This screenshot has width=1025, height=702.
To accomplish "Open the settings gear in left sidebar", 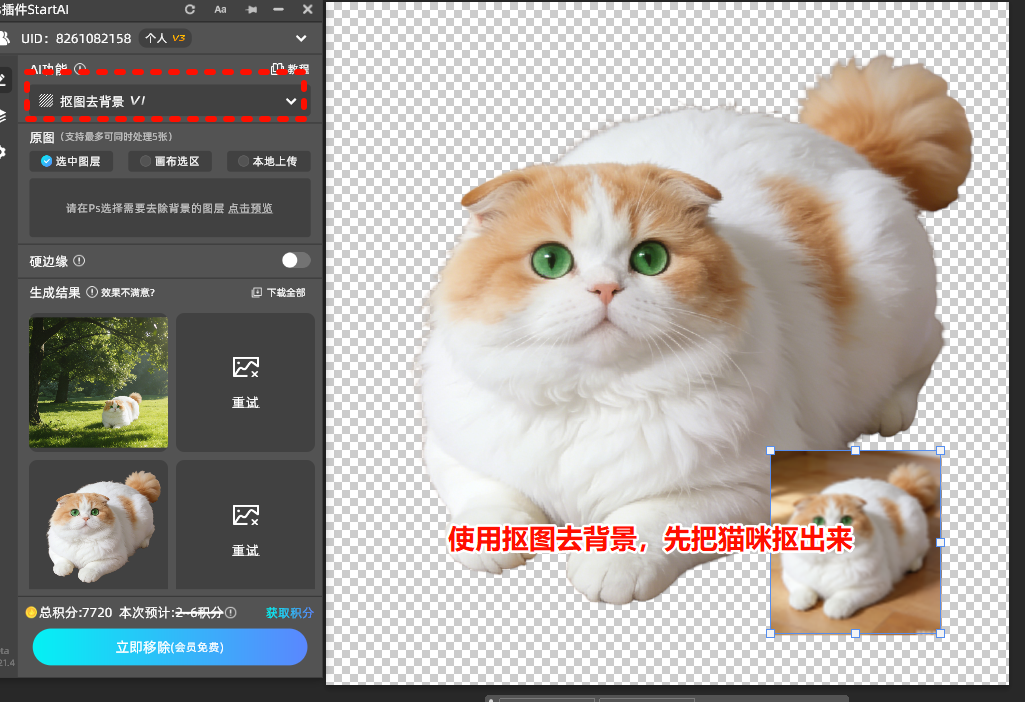I will [x=3, y=152].
